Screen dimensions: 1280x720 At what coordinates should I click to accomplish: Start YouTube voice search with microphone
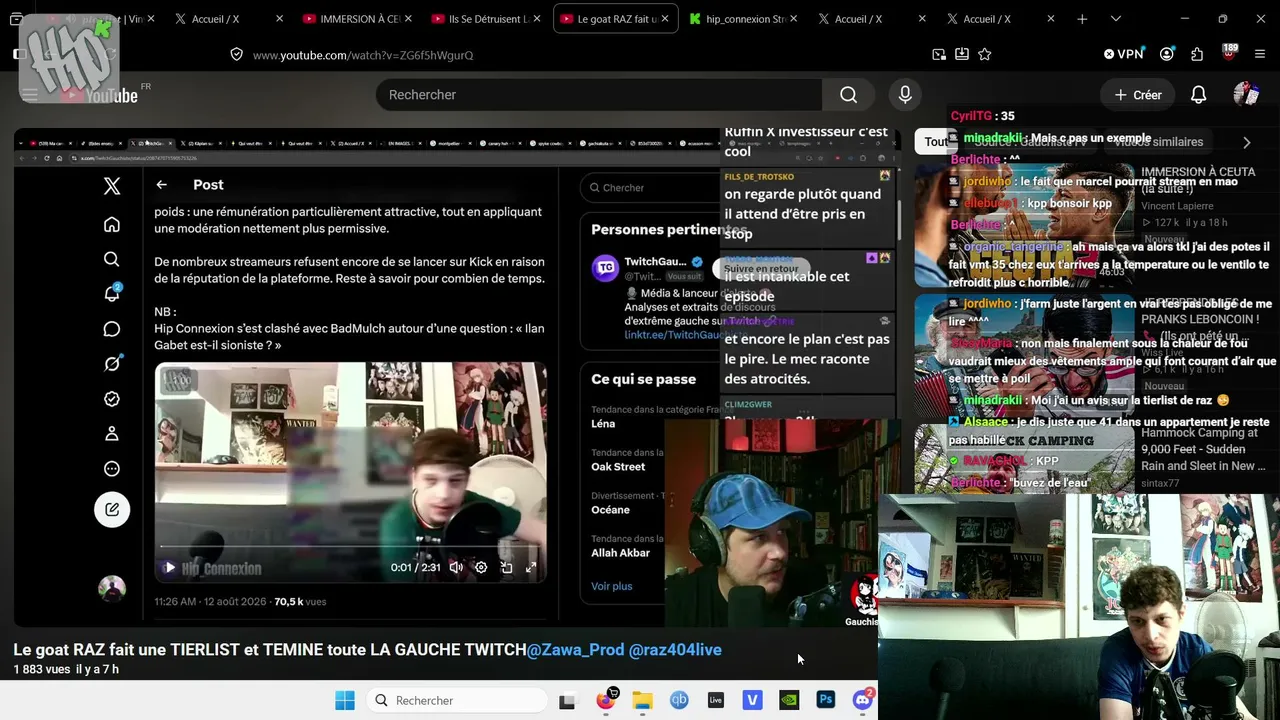[x=905, y=95]
